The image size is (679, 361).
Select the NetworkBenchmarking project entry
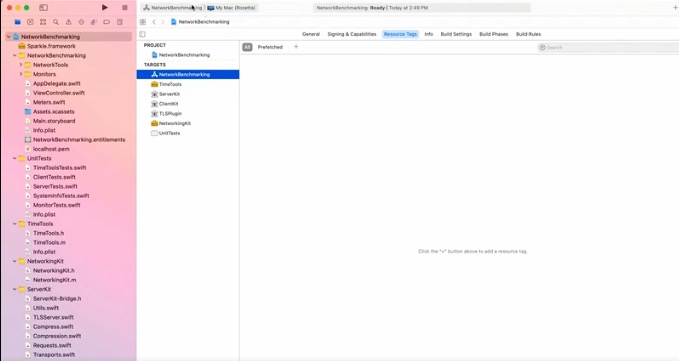(x=181, y=55)
